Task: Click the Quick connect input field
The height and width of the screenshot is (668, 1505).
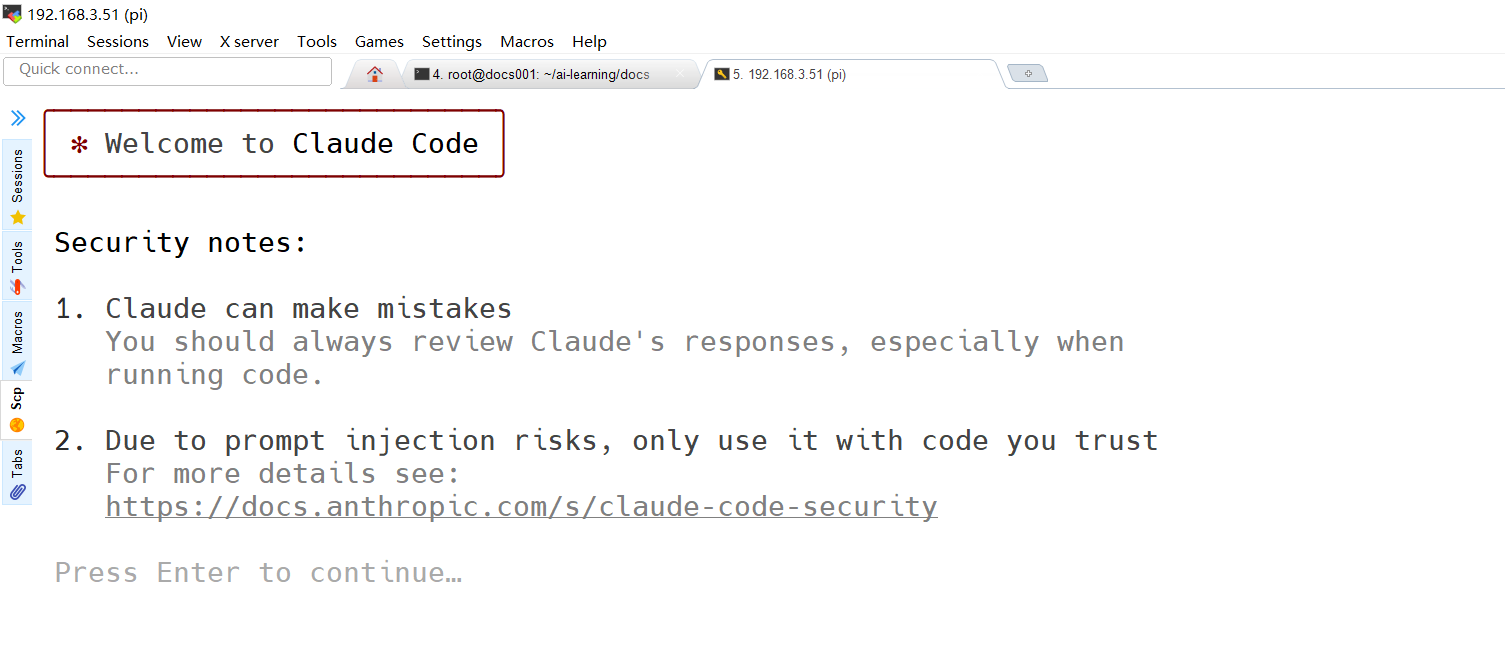Action: click(167, 70)
